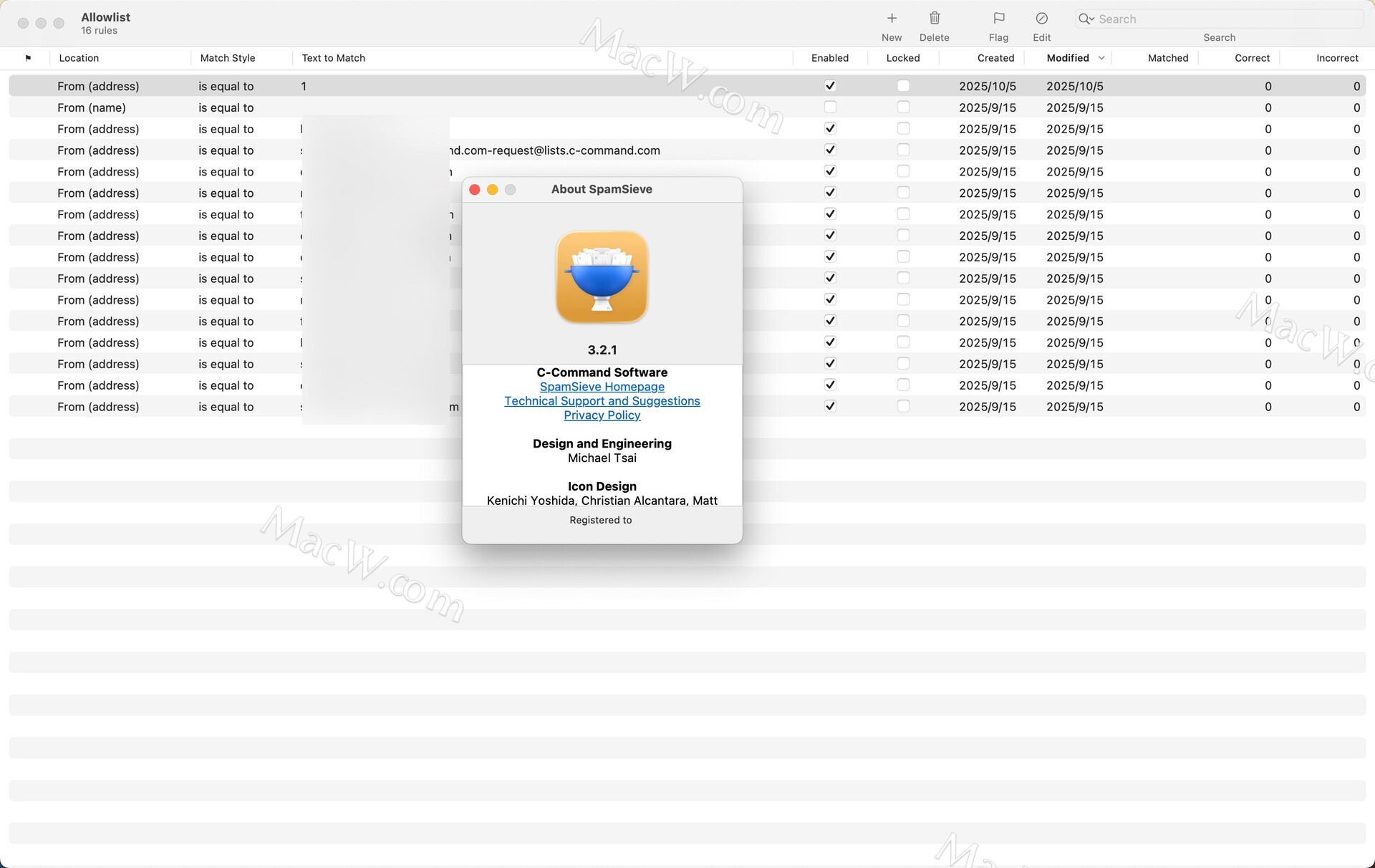Image resolution: width=1375 pixels, height=868 pixels.
Task: Toggle Modified column sort chevron
Action: pyautogui.click(x=1101, y=58)
